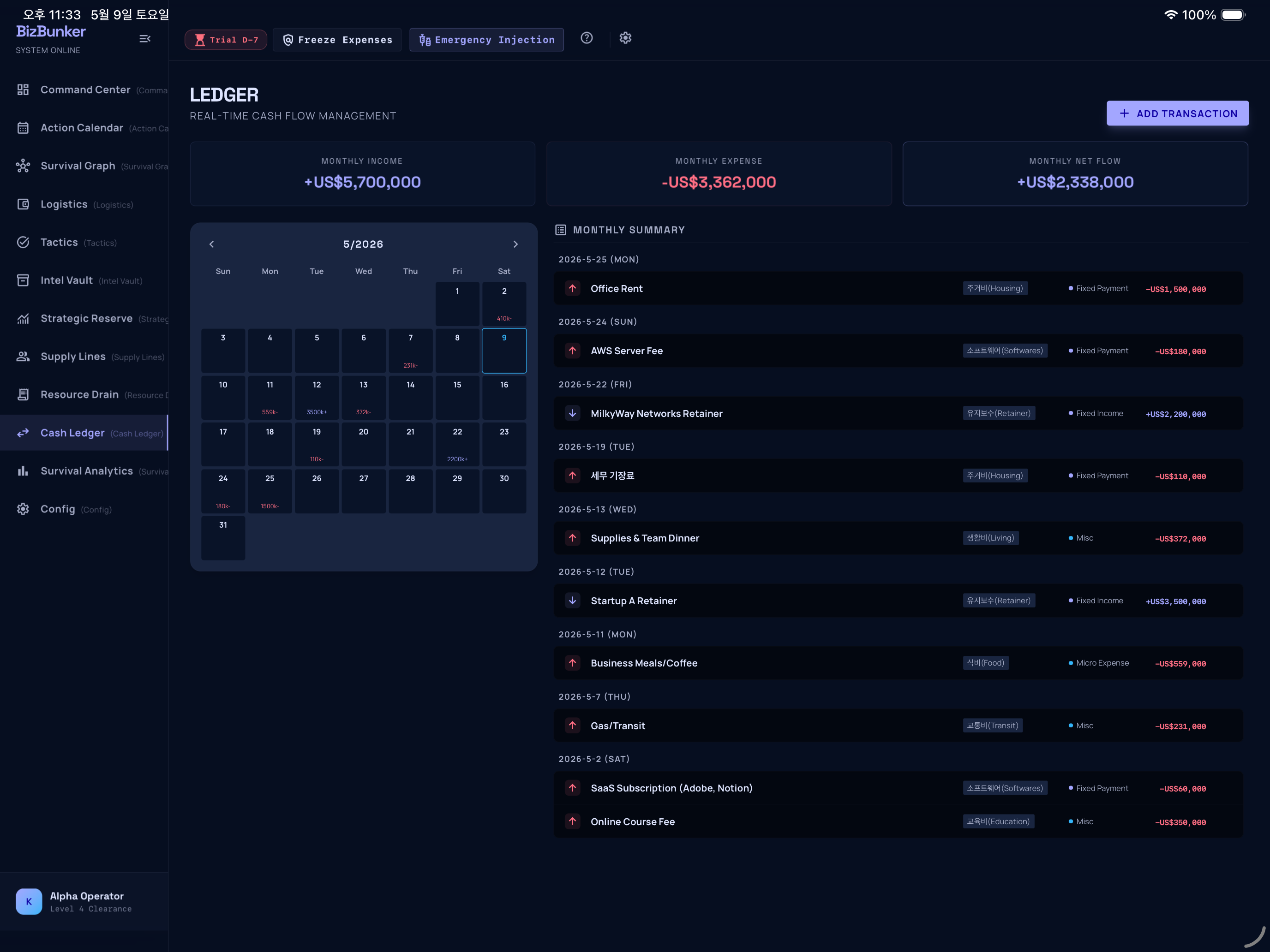Click the Intel Vault archive icon
This screenshot has height=952, width=1270.
click(x=23, y=280)
